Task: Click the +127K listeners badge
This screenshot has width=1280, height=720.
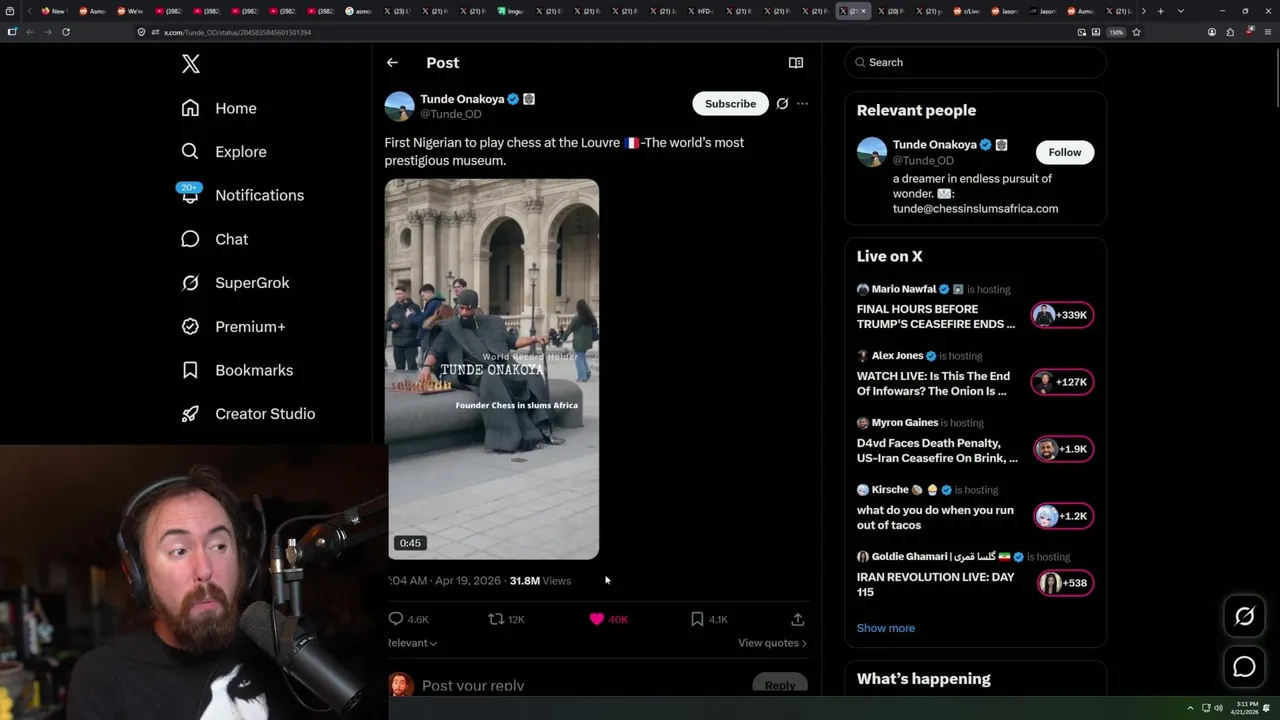Action: click(x=1062, y=382)
